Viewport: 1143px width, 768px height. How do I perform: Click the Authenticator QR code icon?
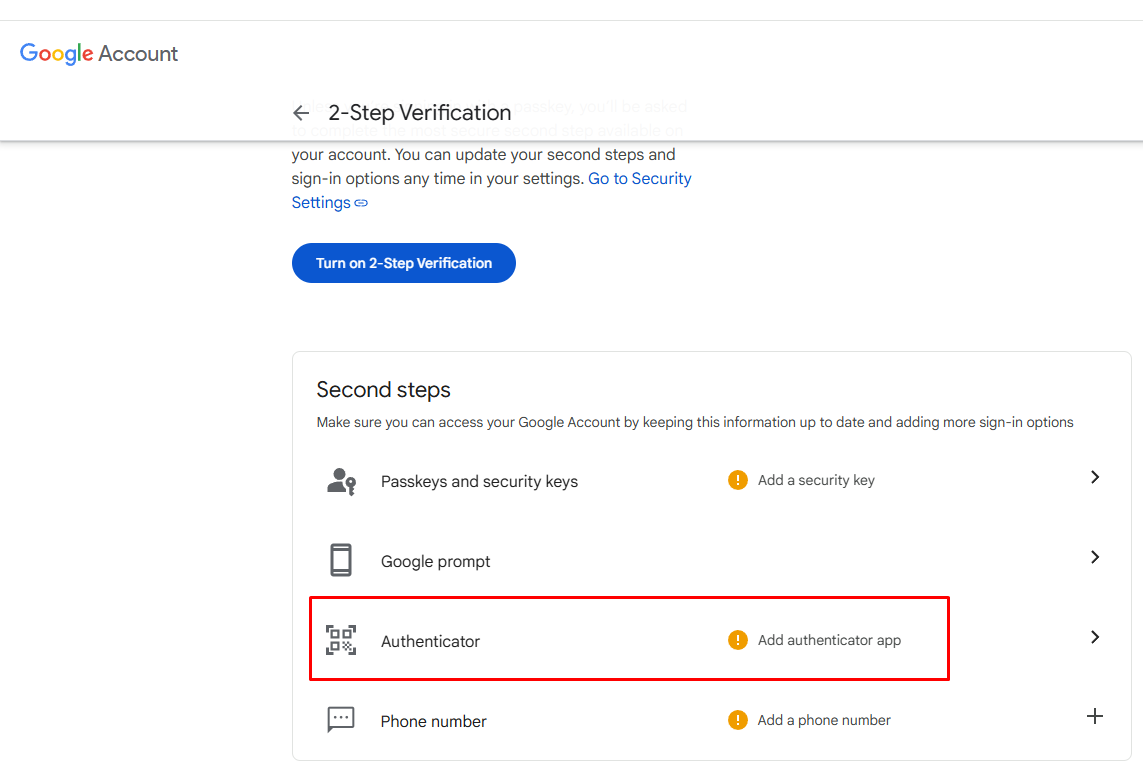(341, 640)
